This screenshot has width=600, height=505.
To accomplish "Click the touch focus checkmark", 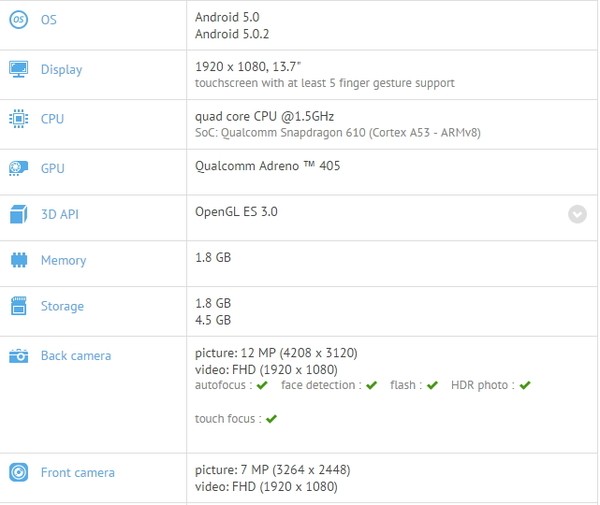I will (271, 419).
